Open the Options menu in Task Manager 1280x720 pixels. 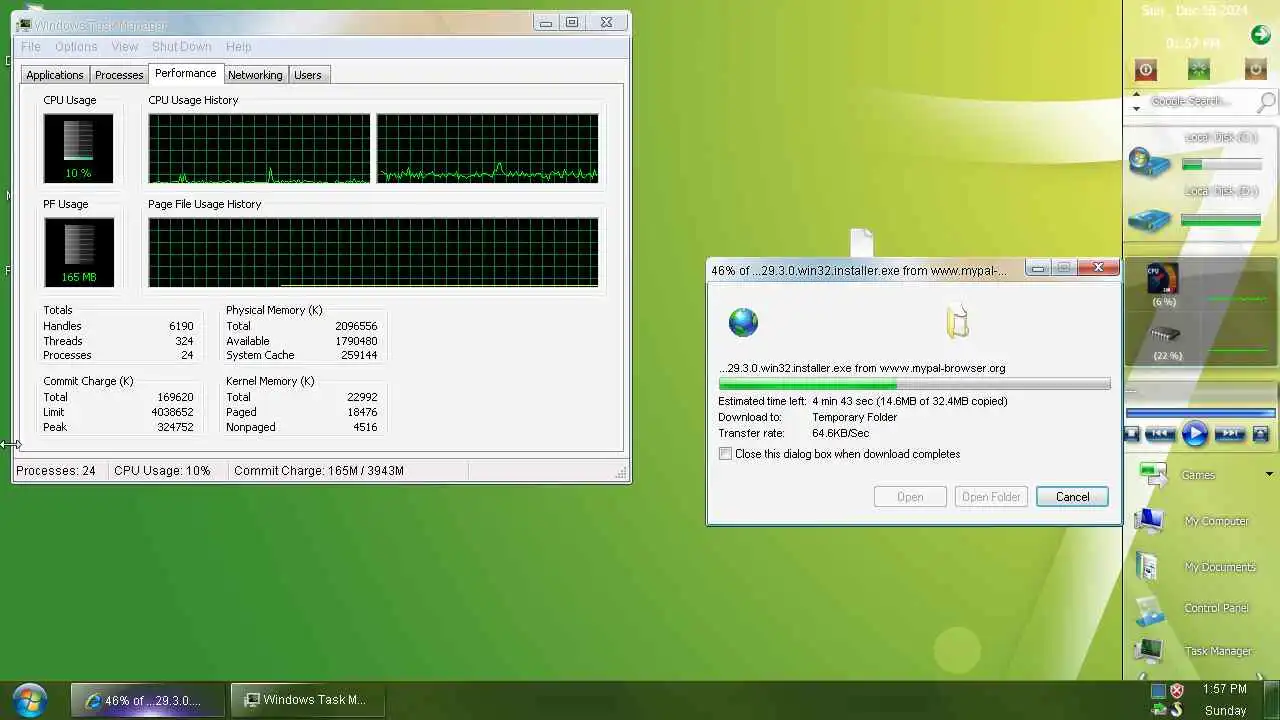click(x=76, y=47)
